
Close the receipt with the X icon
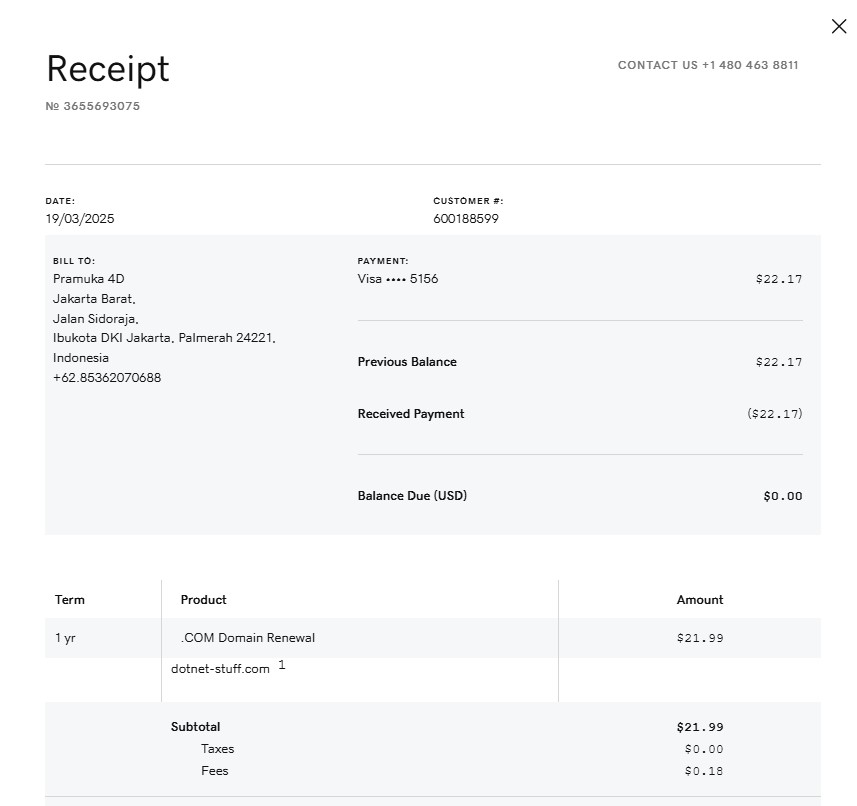pyautogui.click(x=839, y=27)
